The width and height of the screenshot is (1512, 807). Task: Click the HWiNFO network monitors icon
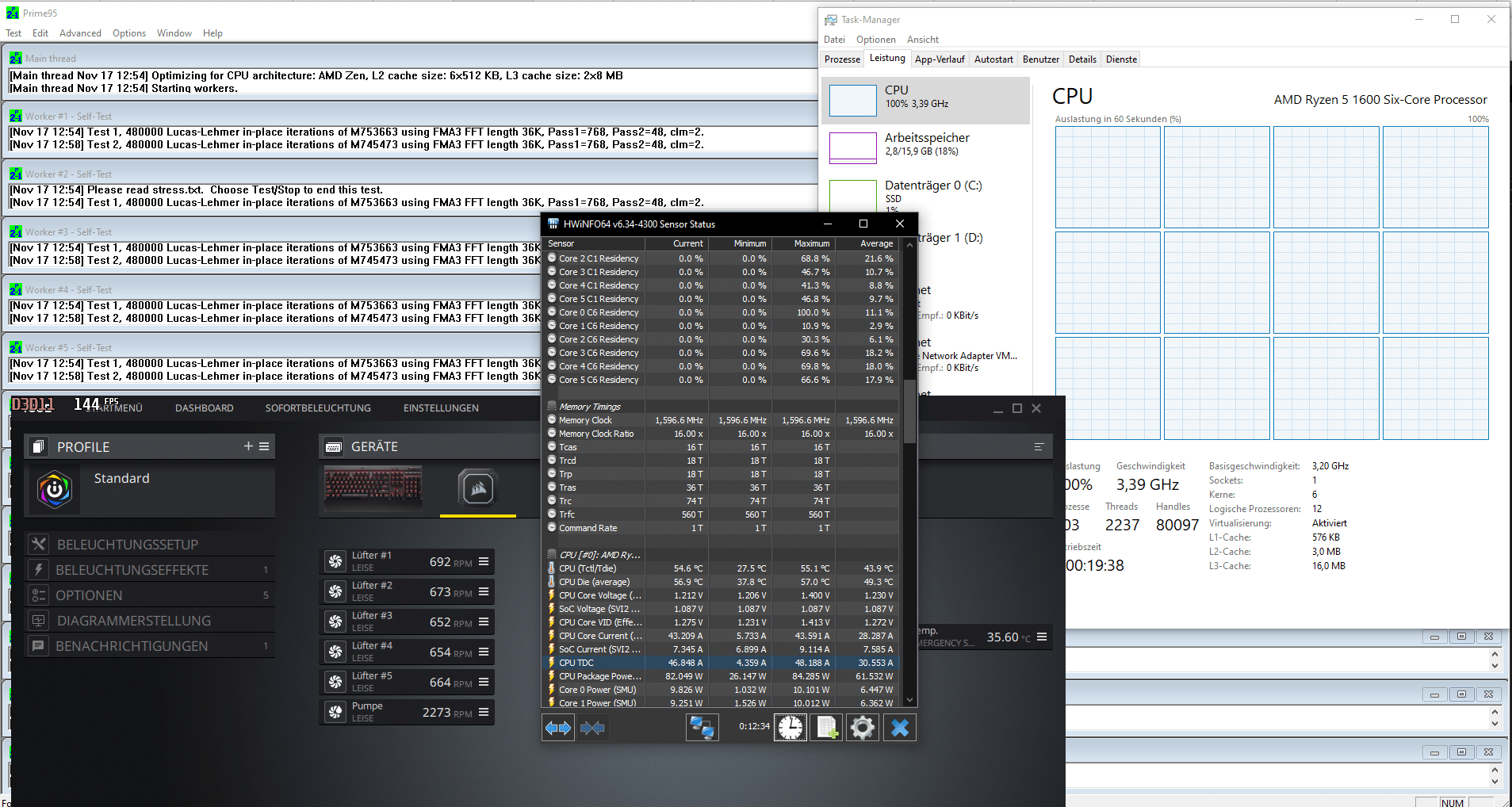(x=702, y=727)
